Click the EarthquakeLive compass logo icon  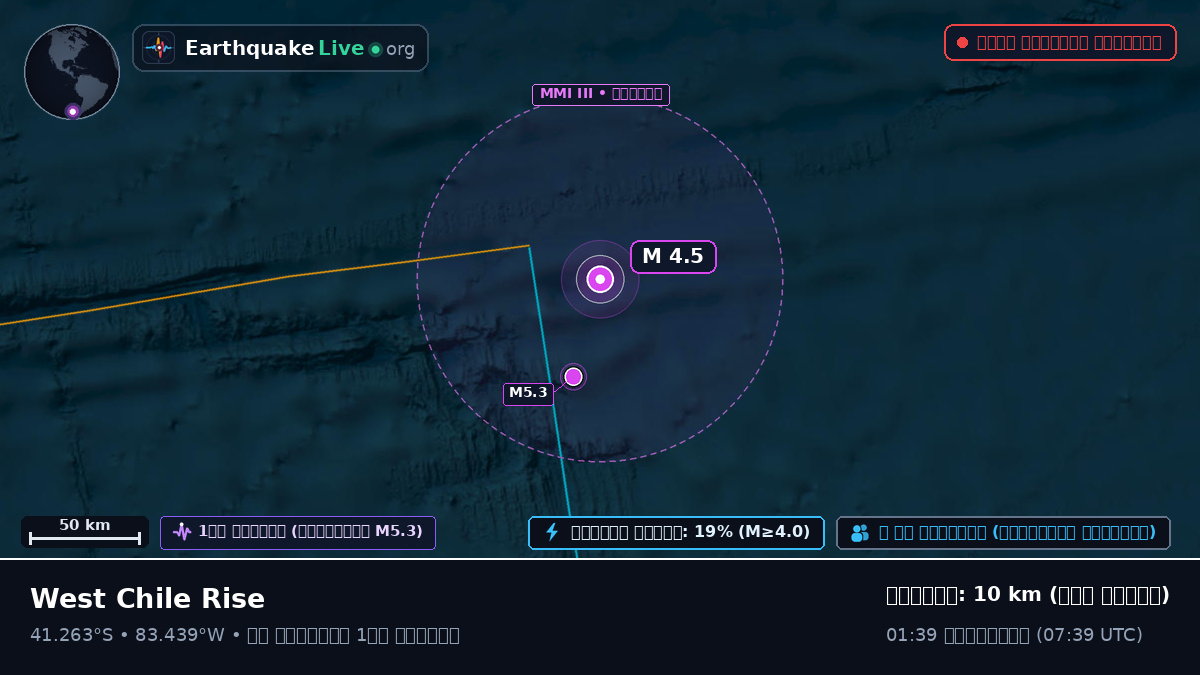click(159, 48)
